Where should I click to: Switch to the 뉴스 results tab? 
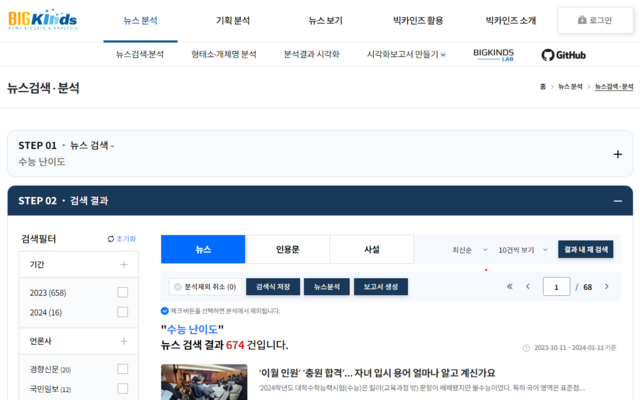click(203, 249)
